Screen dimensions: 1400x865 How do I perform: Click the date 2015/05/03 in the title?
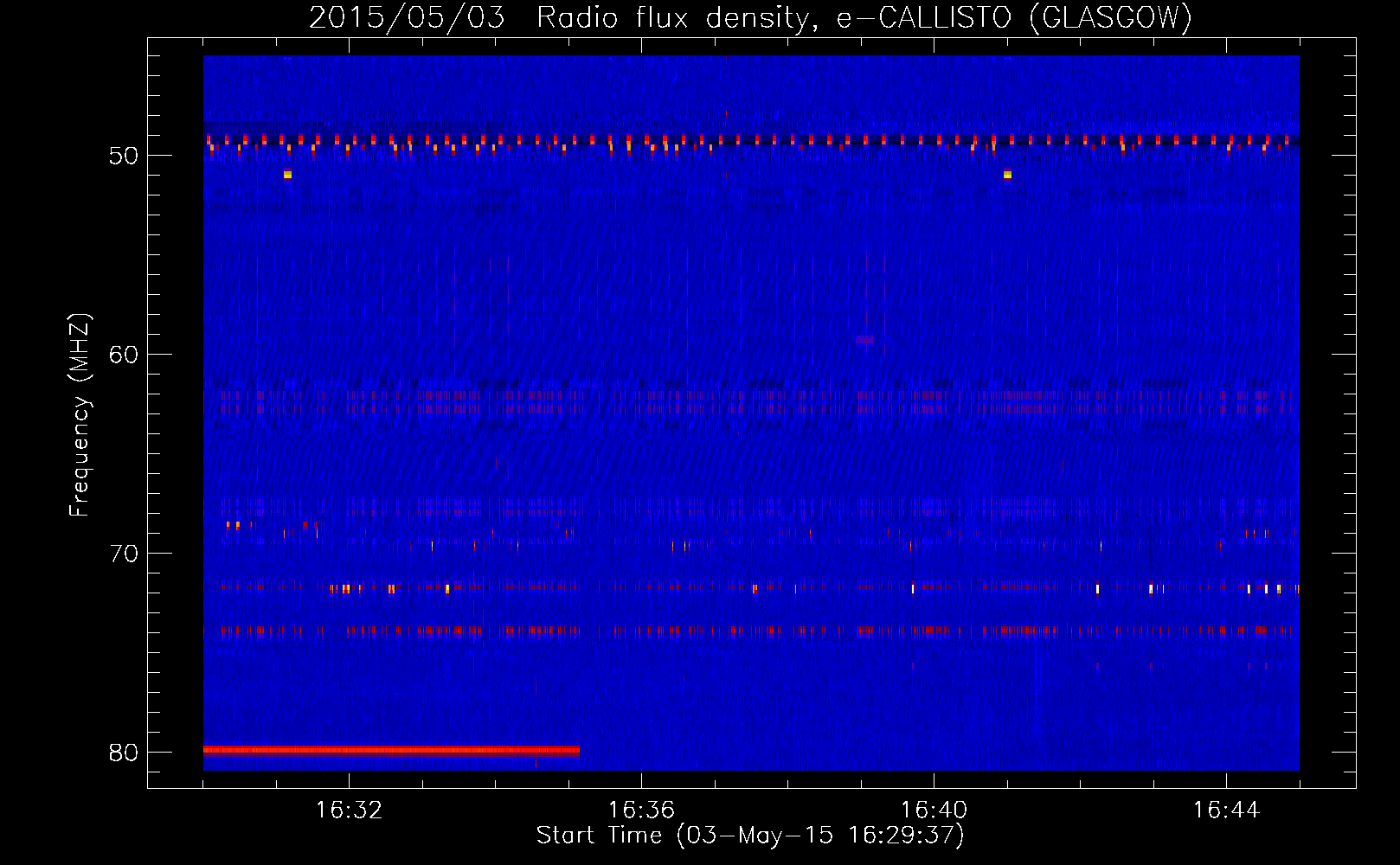[x=407, y=17]
